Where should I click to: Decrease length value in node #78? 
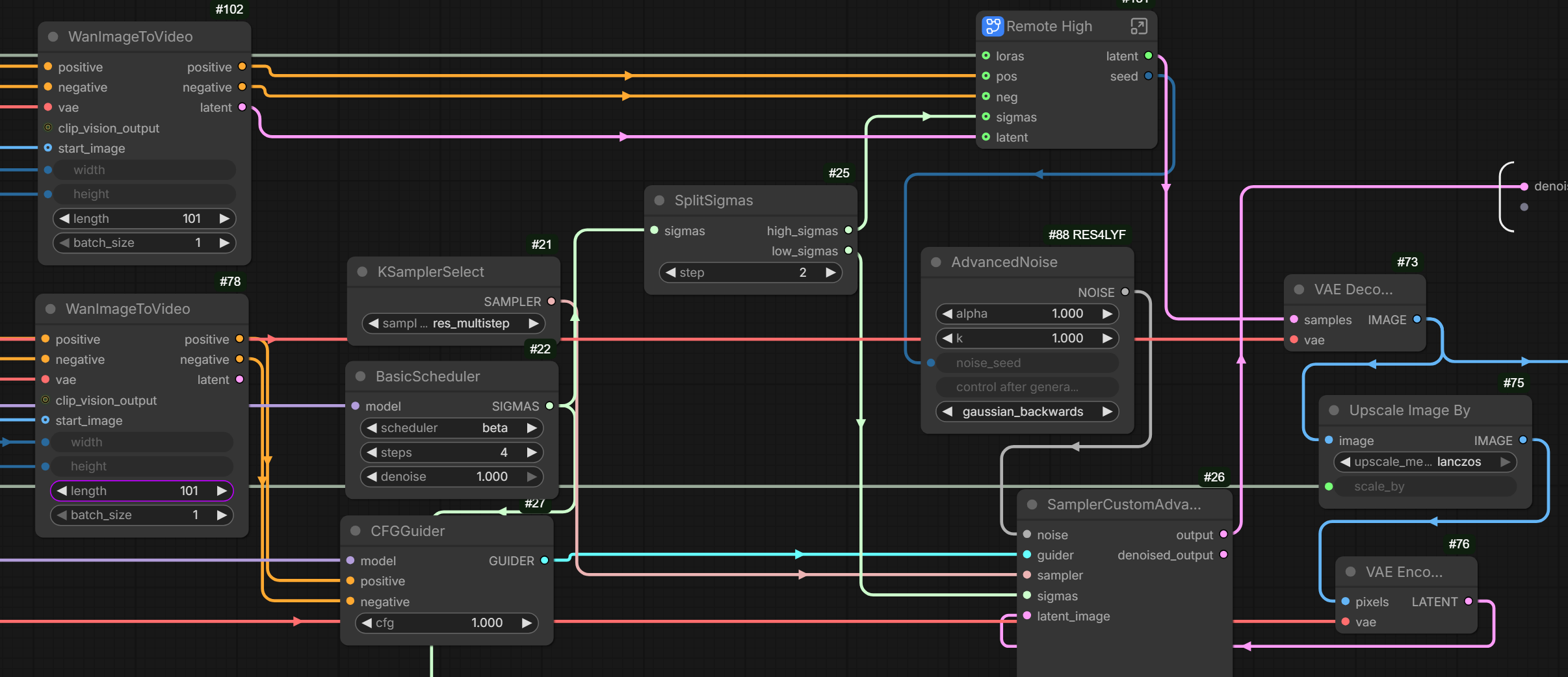[62, 491]
